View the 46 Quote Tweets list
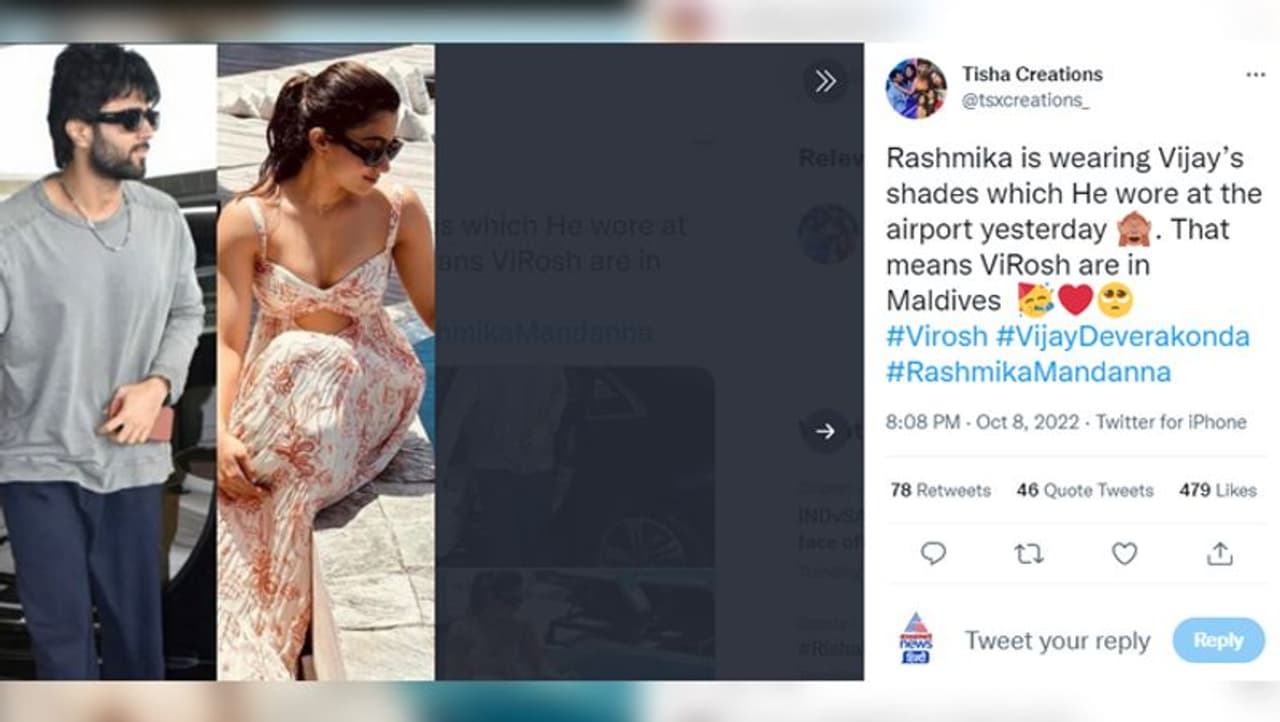 point(1085,490)
